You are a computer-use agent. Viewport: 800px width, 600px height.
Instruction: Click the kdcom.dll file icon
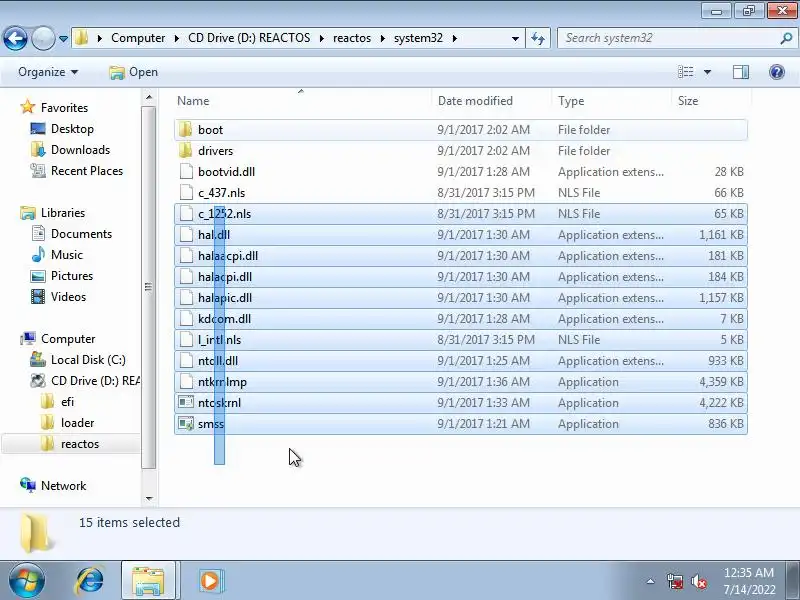[186, 318]
